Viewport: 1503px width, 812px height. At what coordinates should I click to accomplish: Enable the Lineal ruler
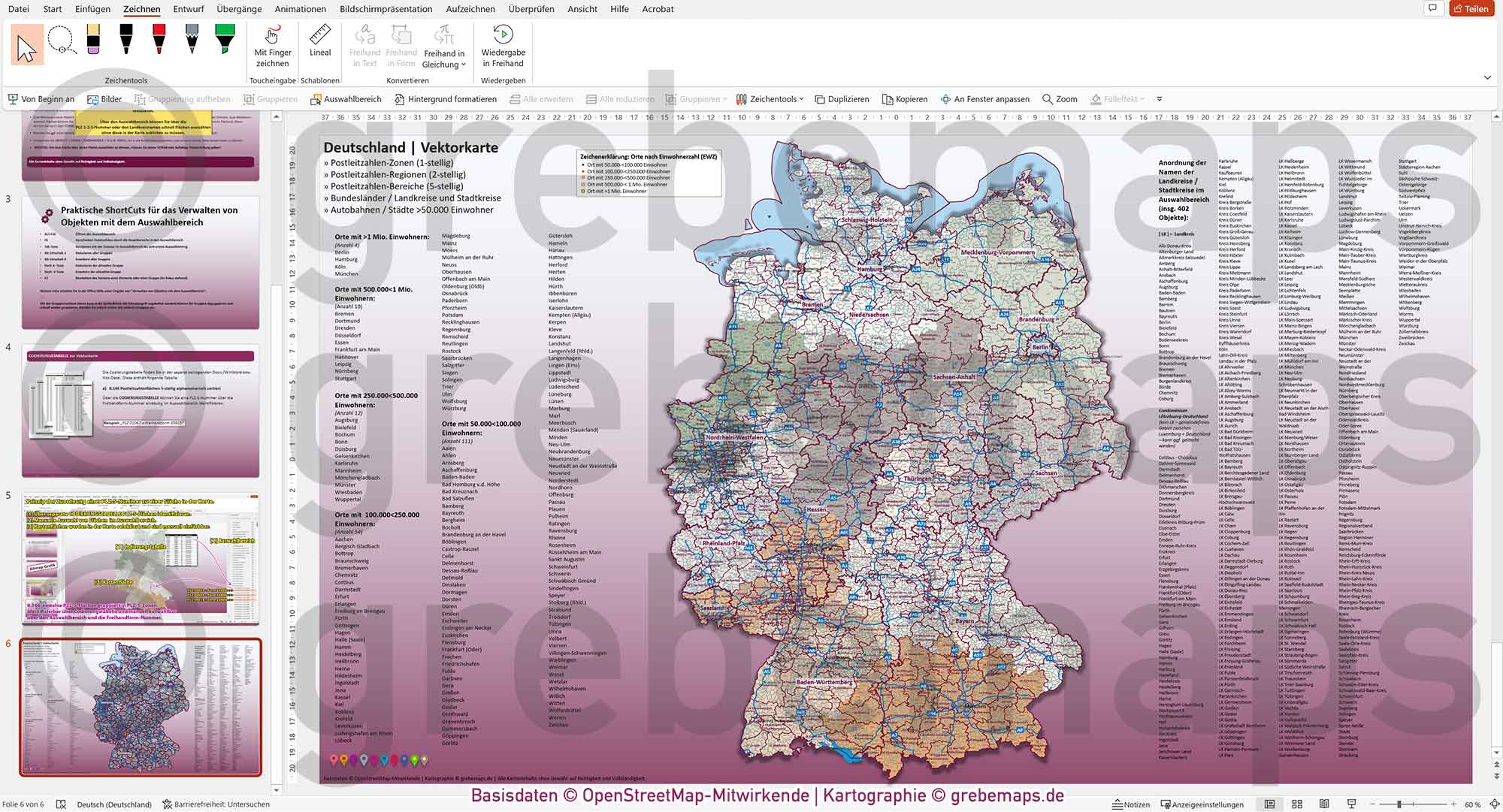[320, 45]
